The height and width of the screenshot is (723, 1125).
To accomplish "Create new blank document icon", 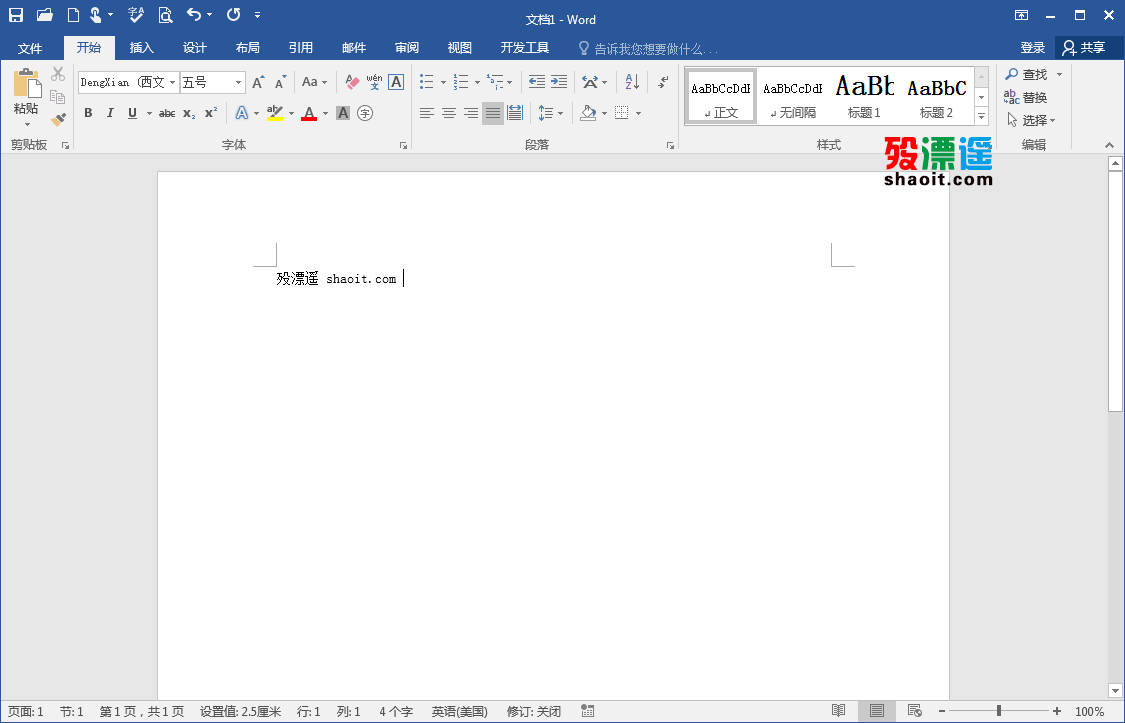I will [x=72, y=14].
